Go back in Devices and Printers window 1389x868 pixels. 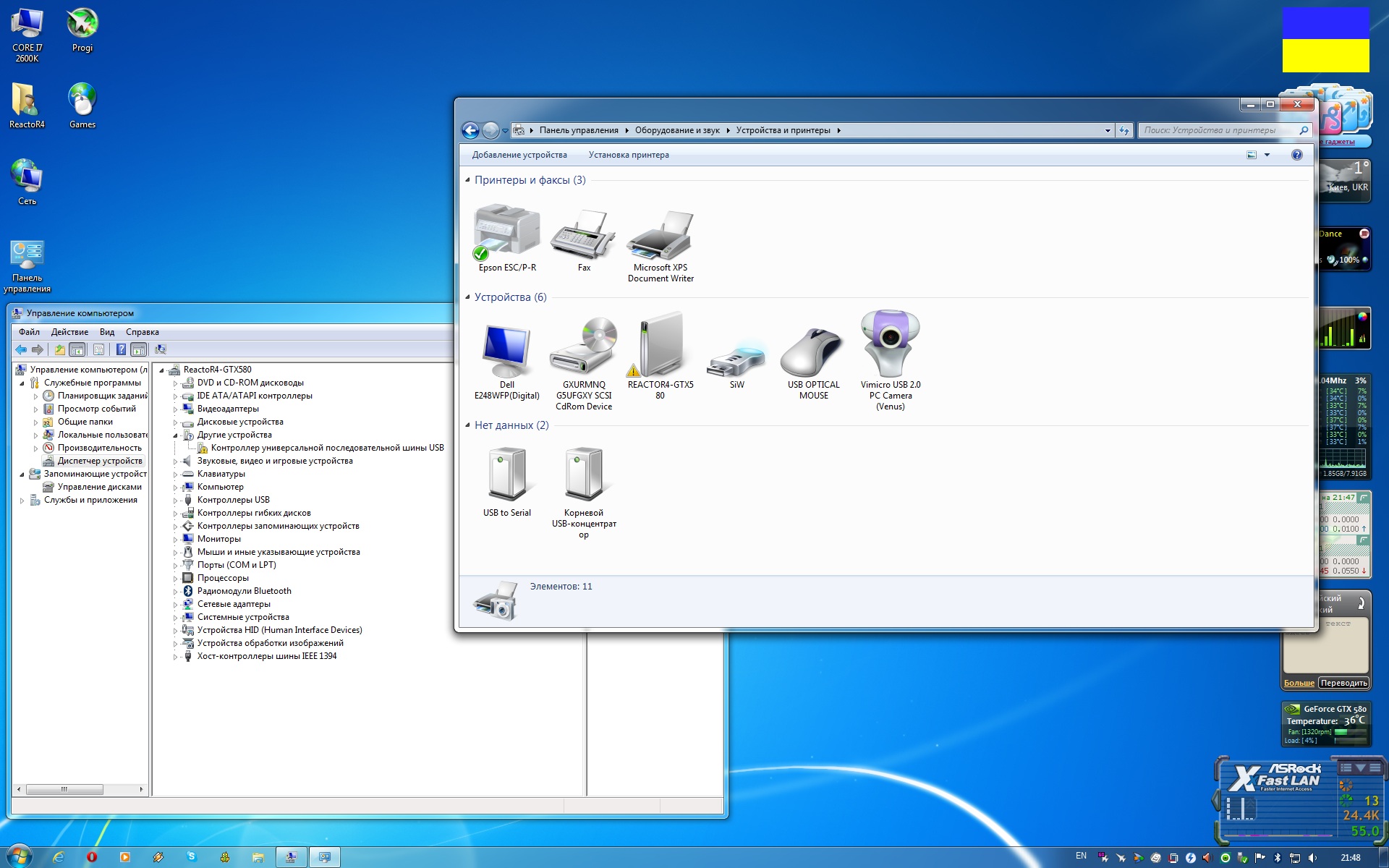470,130
